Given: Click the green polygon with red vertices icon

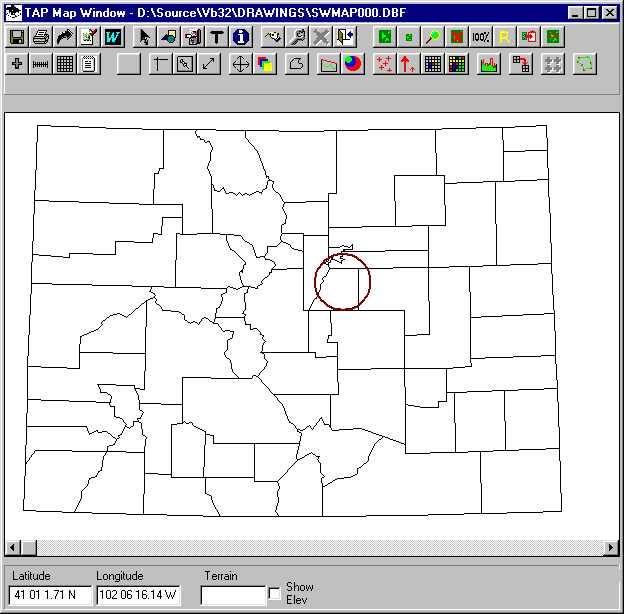Looking at the screenshot, I should [x=585, y=64].
